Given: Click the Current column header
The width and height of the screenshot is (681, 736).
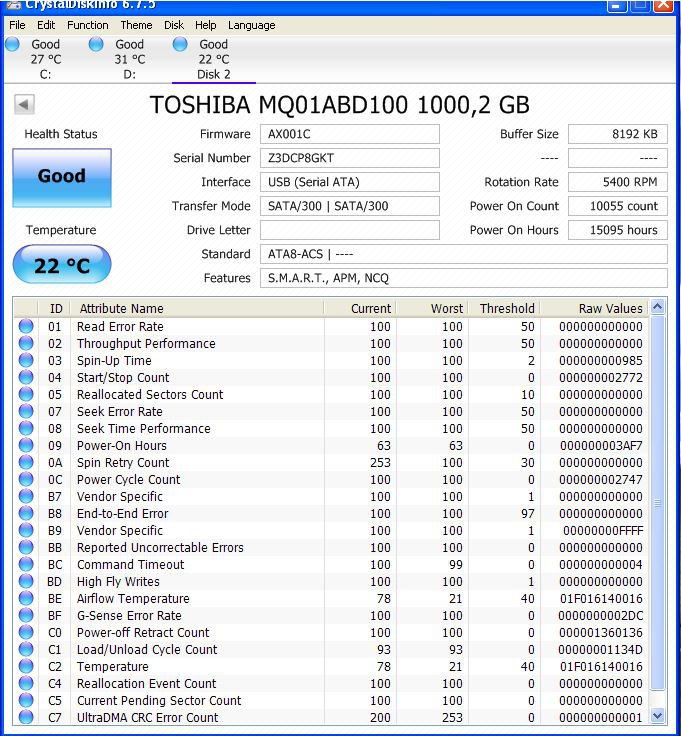Looking at the screenshot, I should pyautogui.click(x=360, y=308).
